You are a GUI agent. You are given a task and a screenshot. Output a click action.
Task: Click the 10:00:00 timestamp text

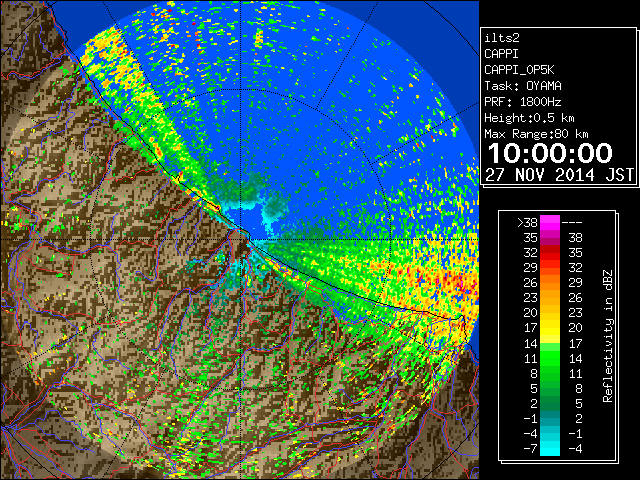point(550,153)
